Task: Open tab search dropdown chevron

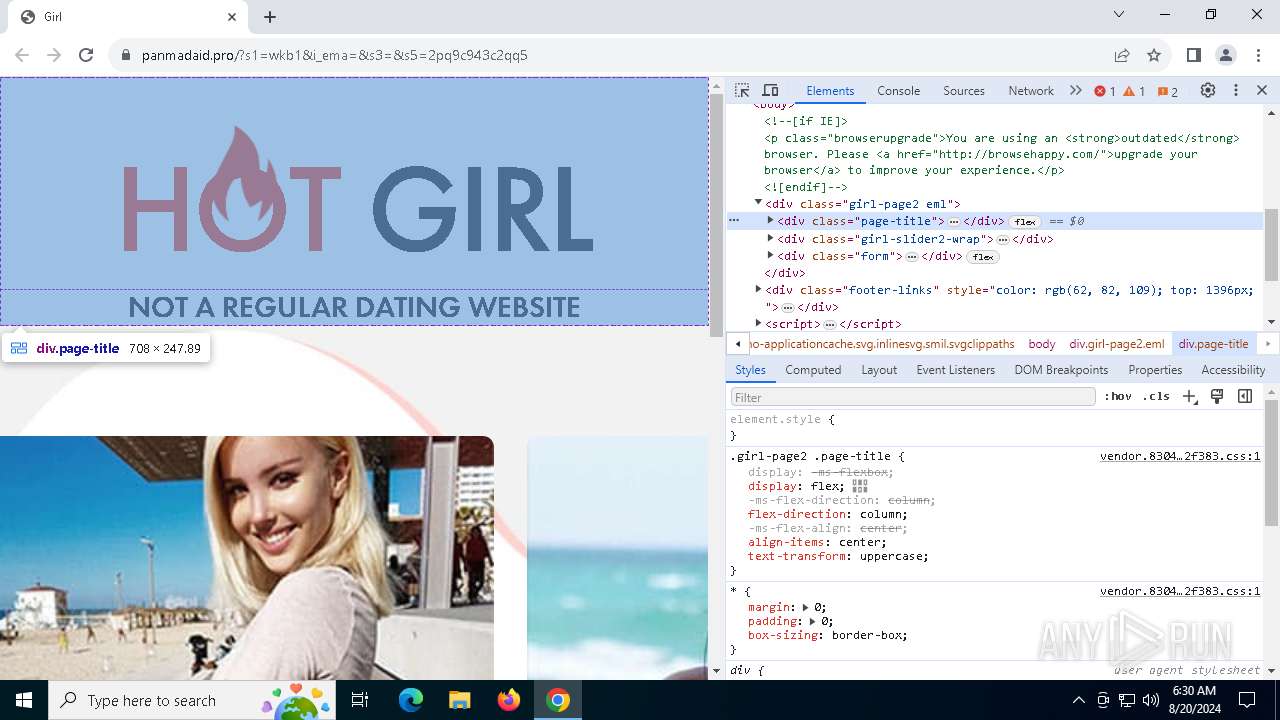Action: [1119, 15]
